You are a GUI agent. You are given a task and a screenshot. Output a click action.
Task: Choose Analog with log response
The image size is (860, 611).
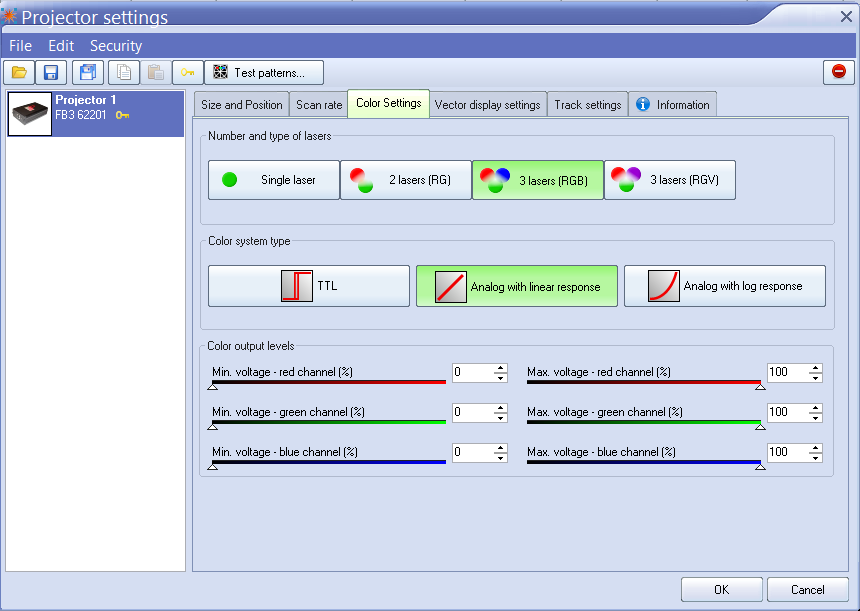point(725,286)
